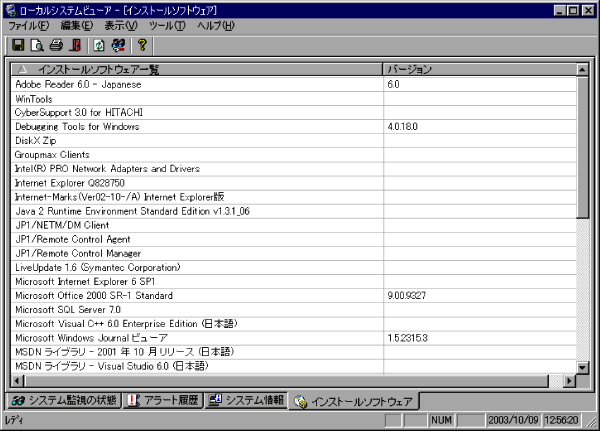Select the Microsoft SQL Server 7.0 row

tap(294, 310)
